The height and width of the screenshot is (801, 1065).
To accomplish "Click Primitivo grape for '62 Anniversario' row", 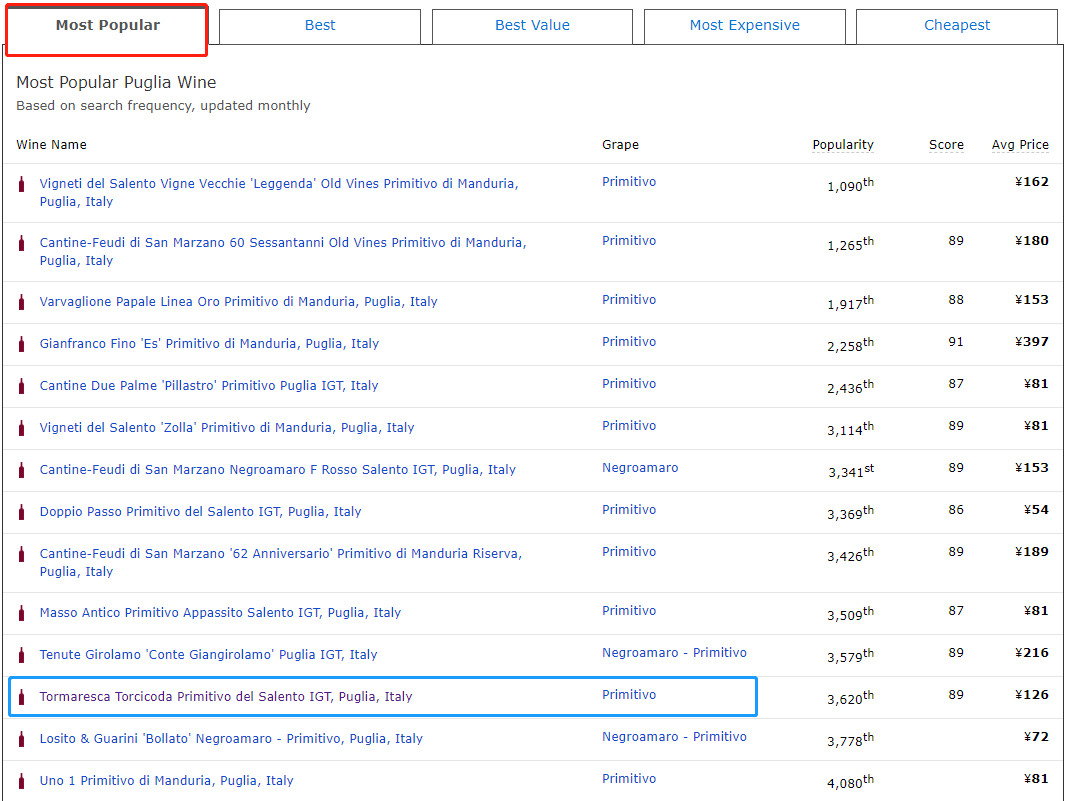I will click(629, 552).
